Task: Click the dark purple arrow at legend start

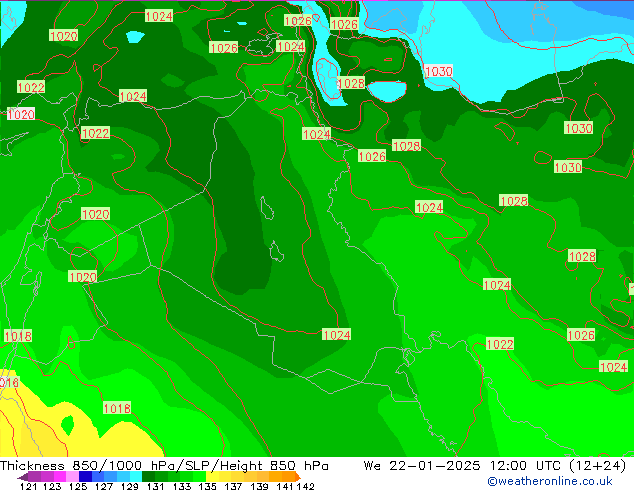Action: [23, 477]
